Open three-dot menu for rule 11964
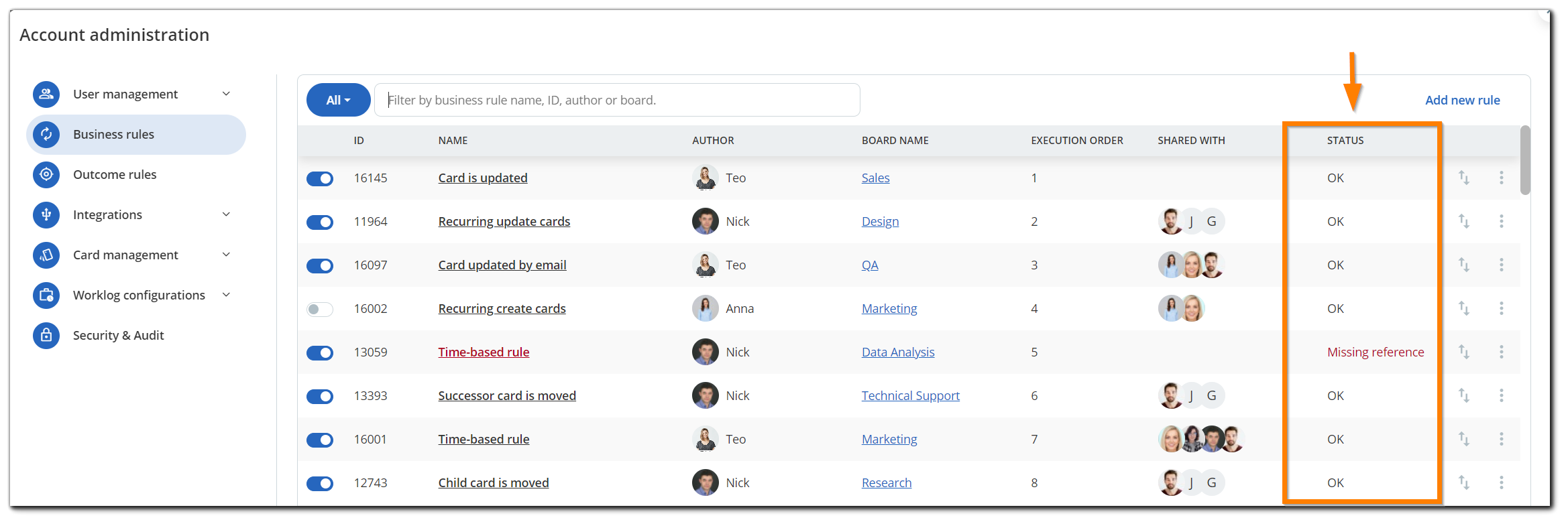 point(1501,221)
